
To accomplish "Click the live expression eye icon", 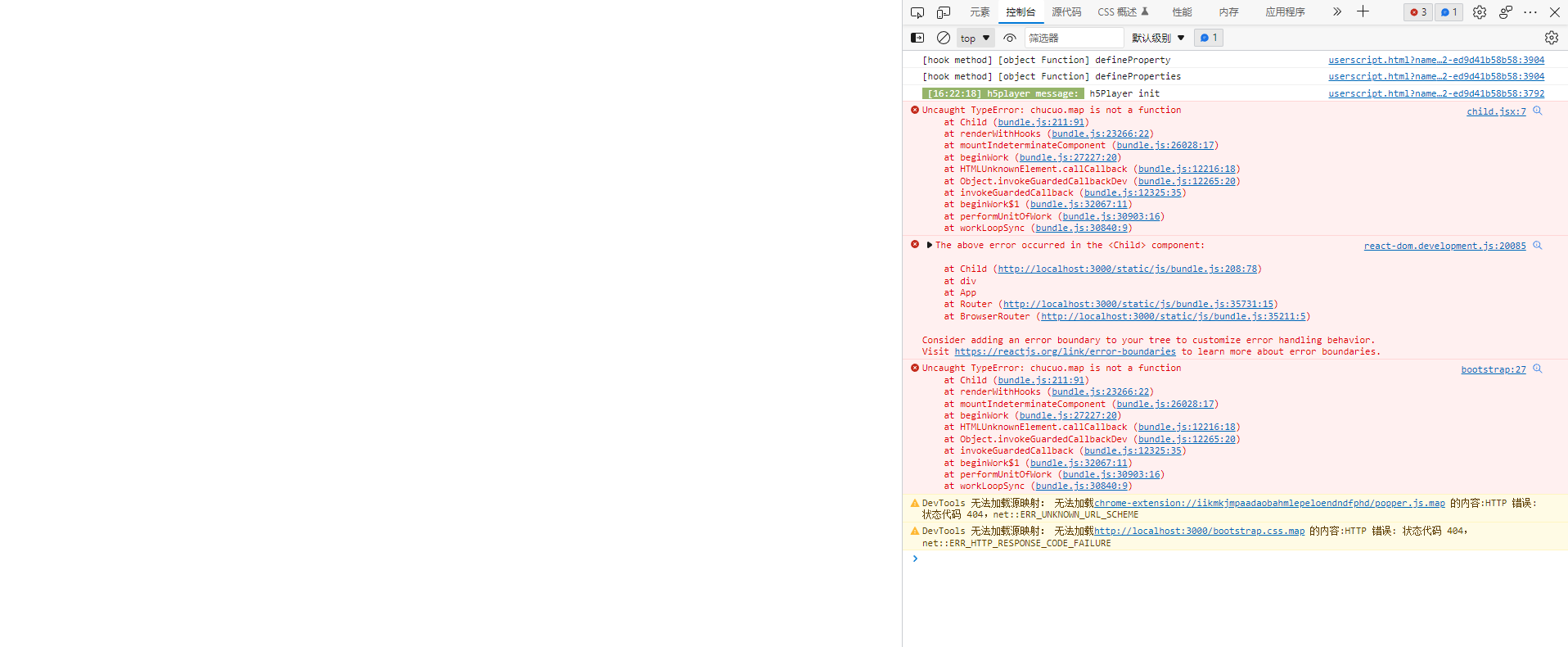I will click(x=1010, y=38).
